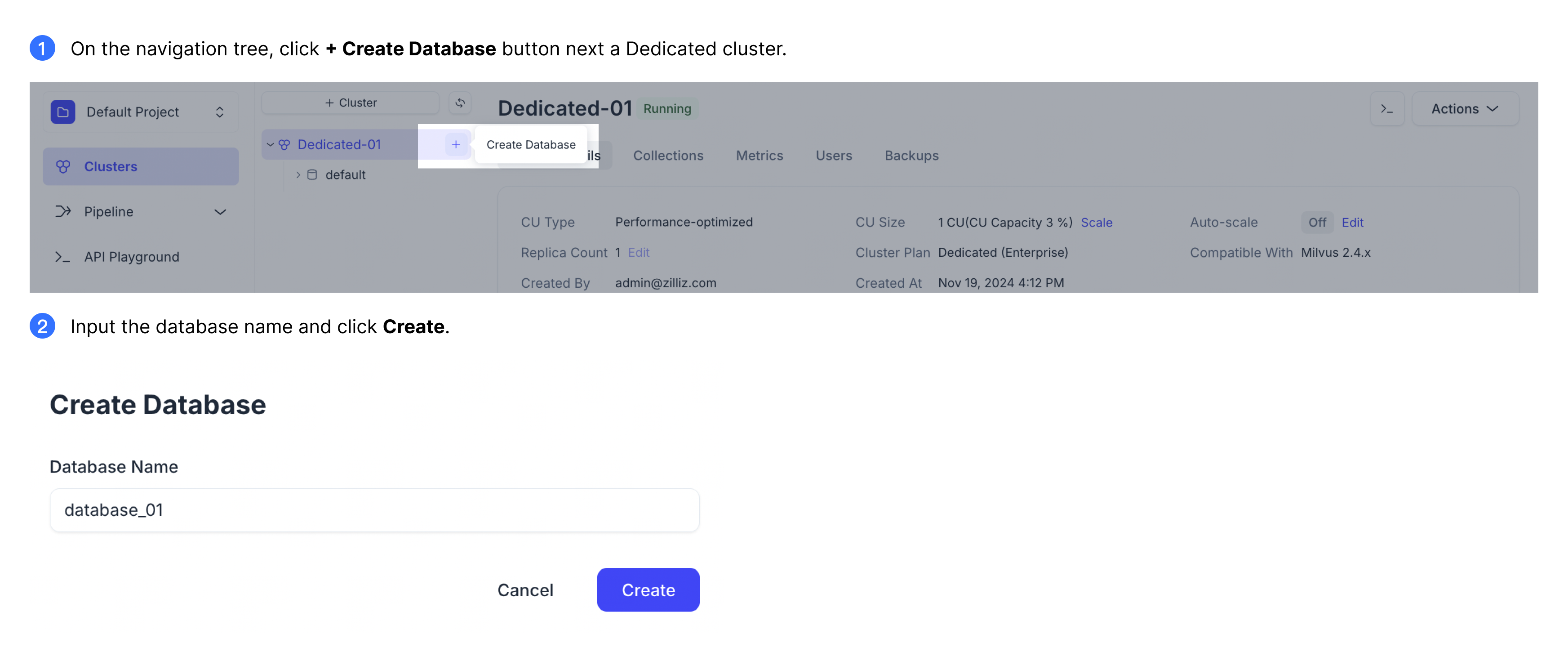Switch to the Collections tab

click(x=668, y=154)
